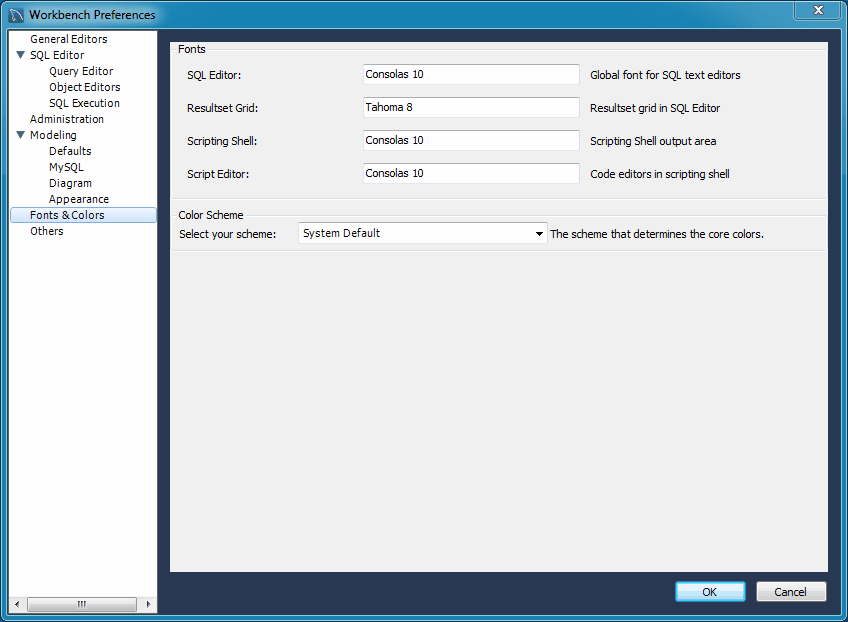
Task: Open Query Editor preferences
Action: pos(81,71)
